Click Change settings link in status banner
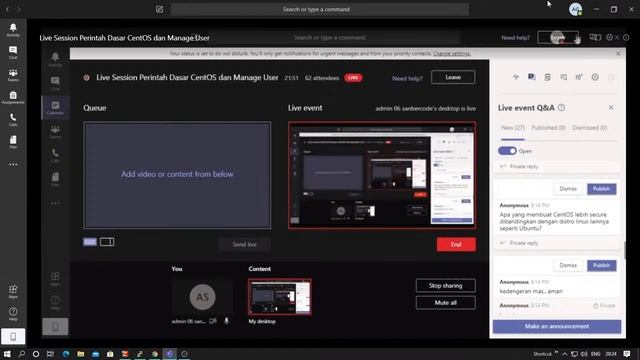Viewport: 640px width, 360px height. (452, 53)
